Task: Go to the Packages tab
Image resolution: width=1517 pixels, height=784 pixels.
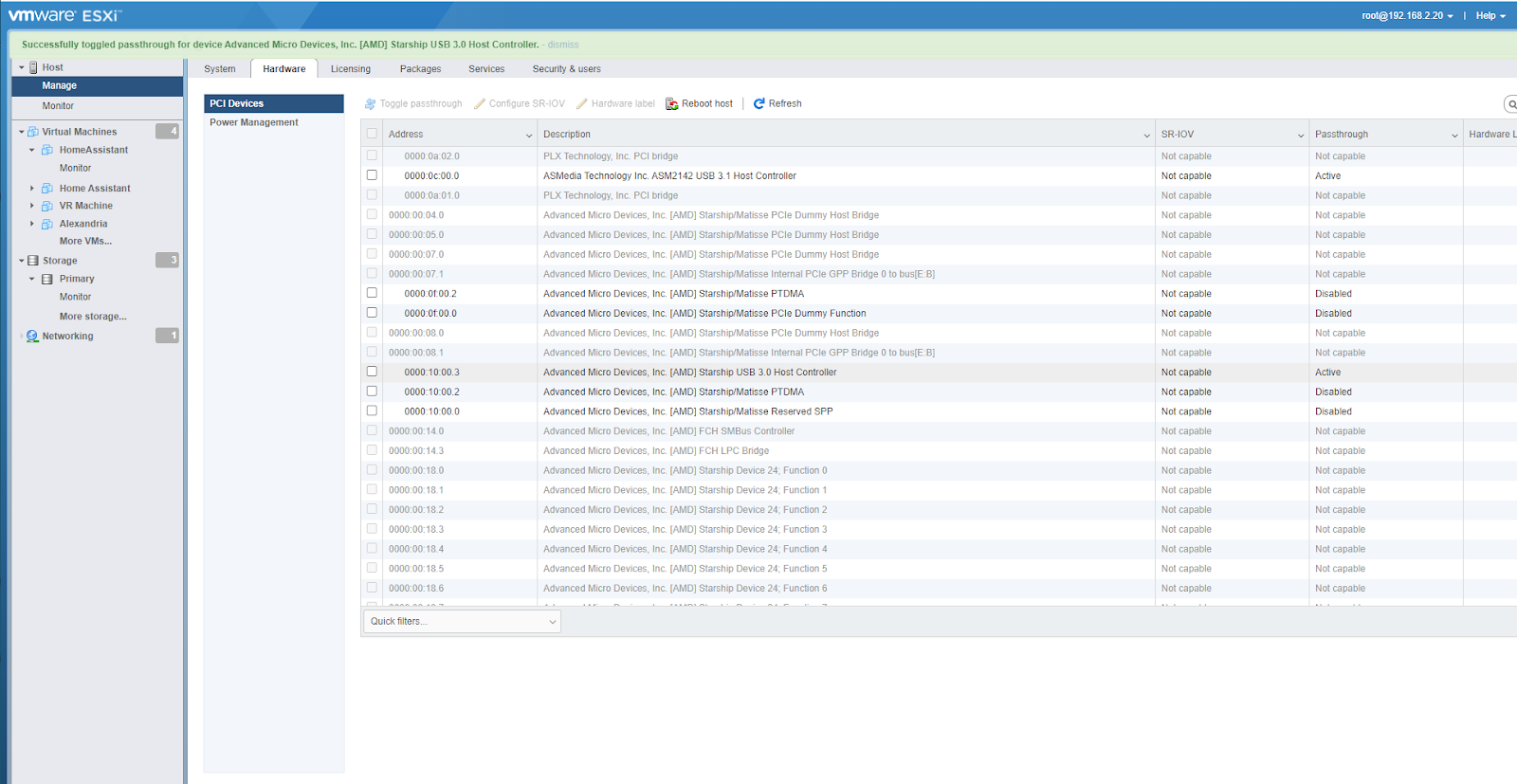Action: click(421, 69)
